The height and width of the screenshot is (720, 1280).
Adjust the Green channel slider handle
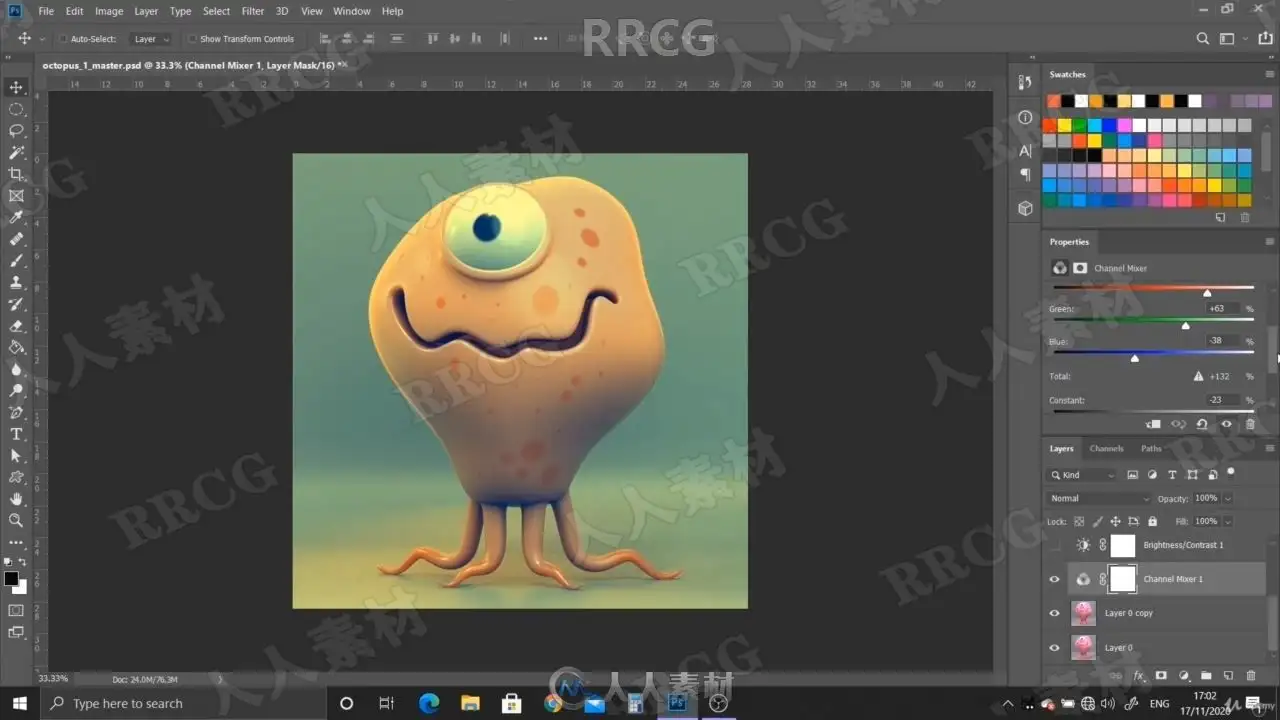click(x=1185, y=326)
